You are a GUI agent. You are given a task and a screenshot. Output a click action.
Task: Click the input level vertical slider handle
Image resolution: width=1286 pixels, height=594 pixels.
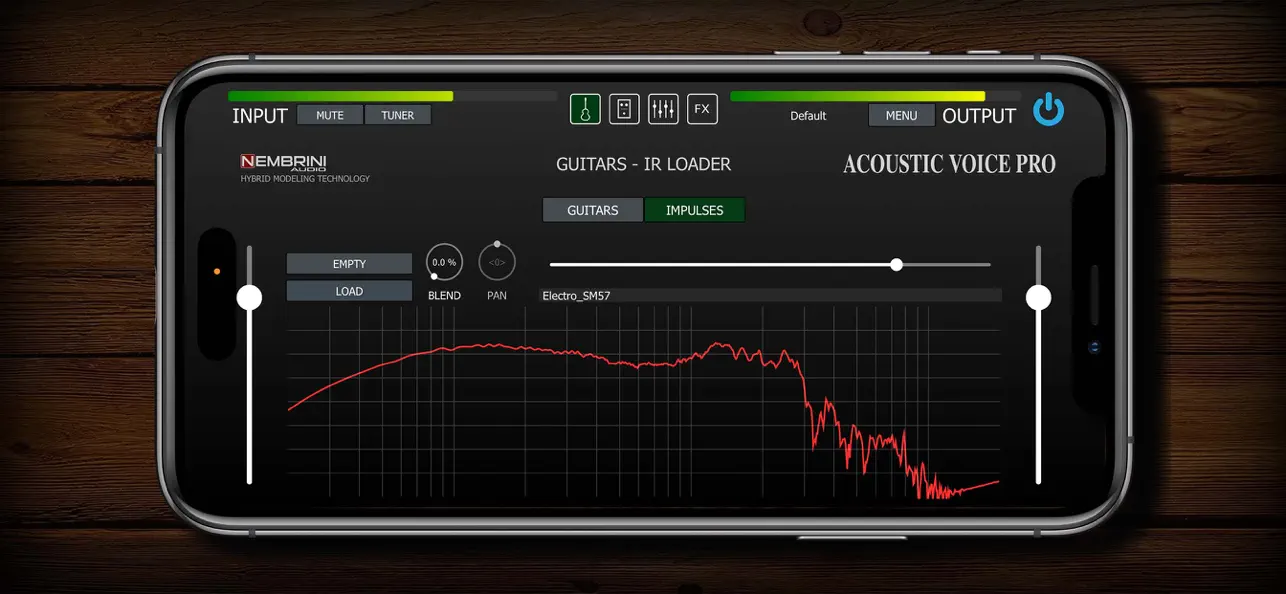pos(249,297)
